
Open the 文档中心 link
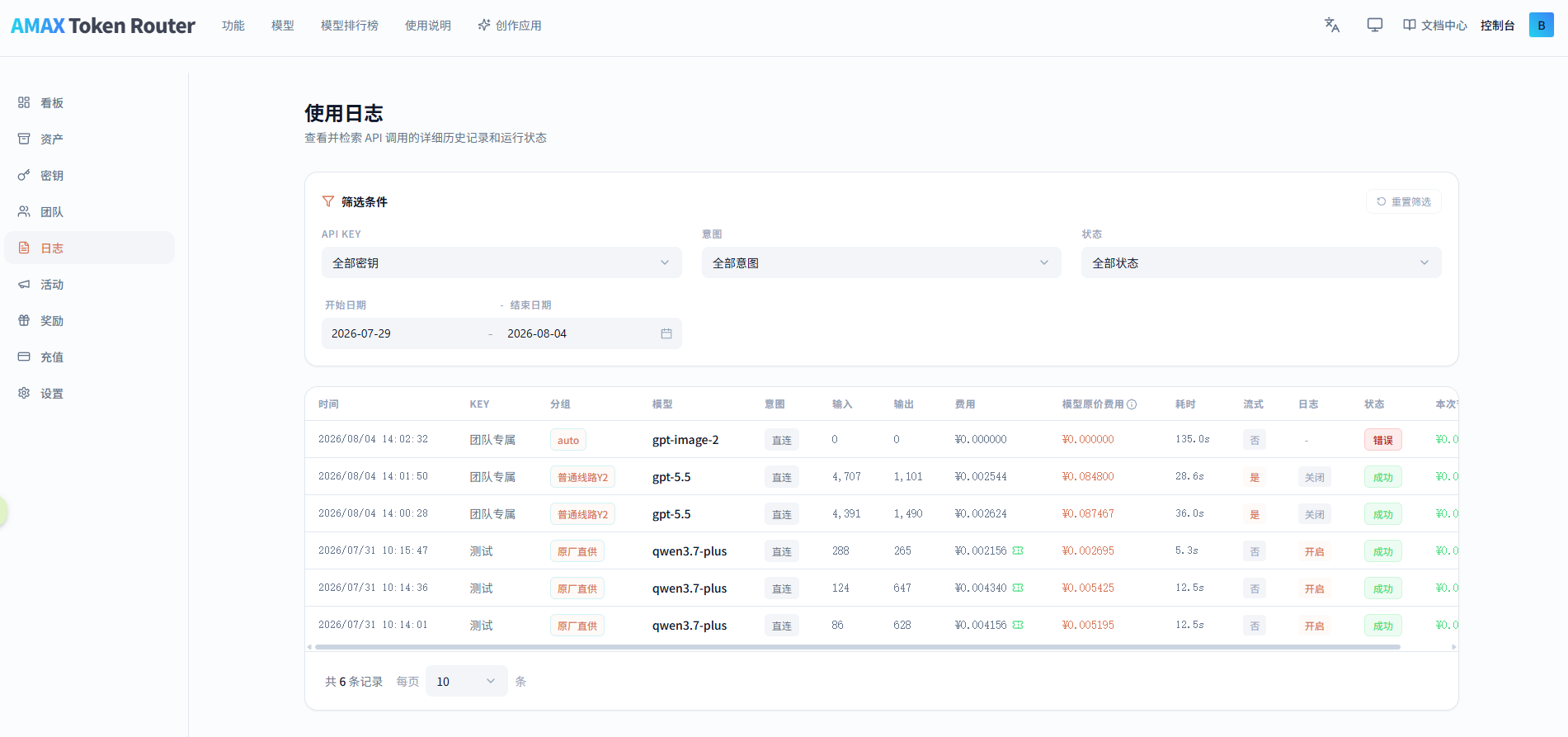coord(1435,26)
